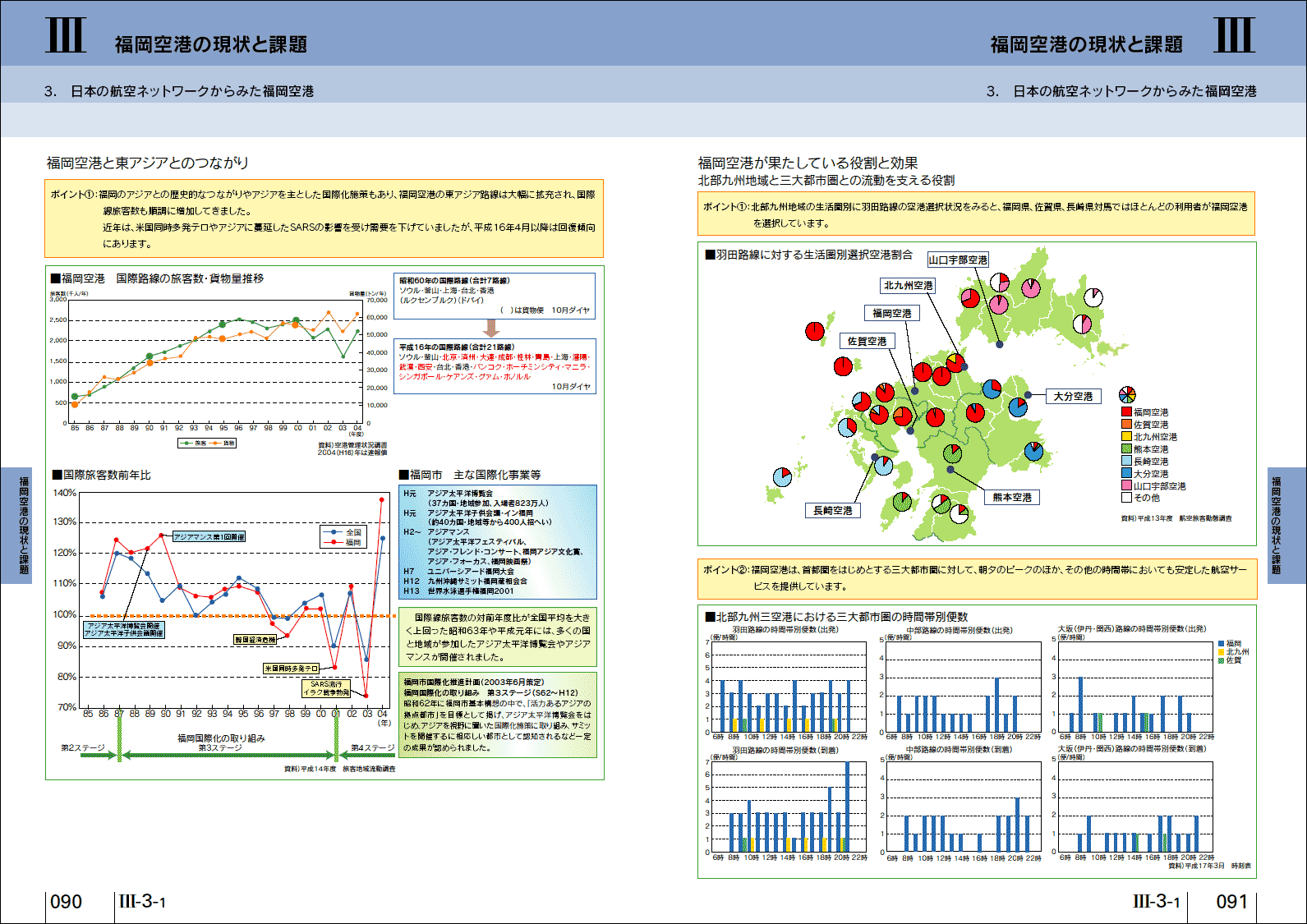This screenshot has width=1307, height=924.
Task: Click the chart title 国際路線の旅客数・貨物量推移
Action: pyautogui.click(x=190, y=278)
